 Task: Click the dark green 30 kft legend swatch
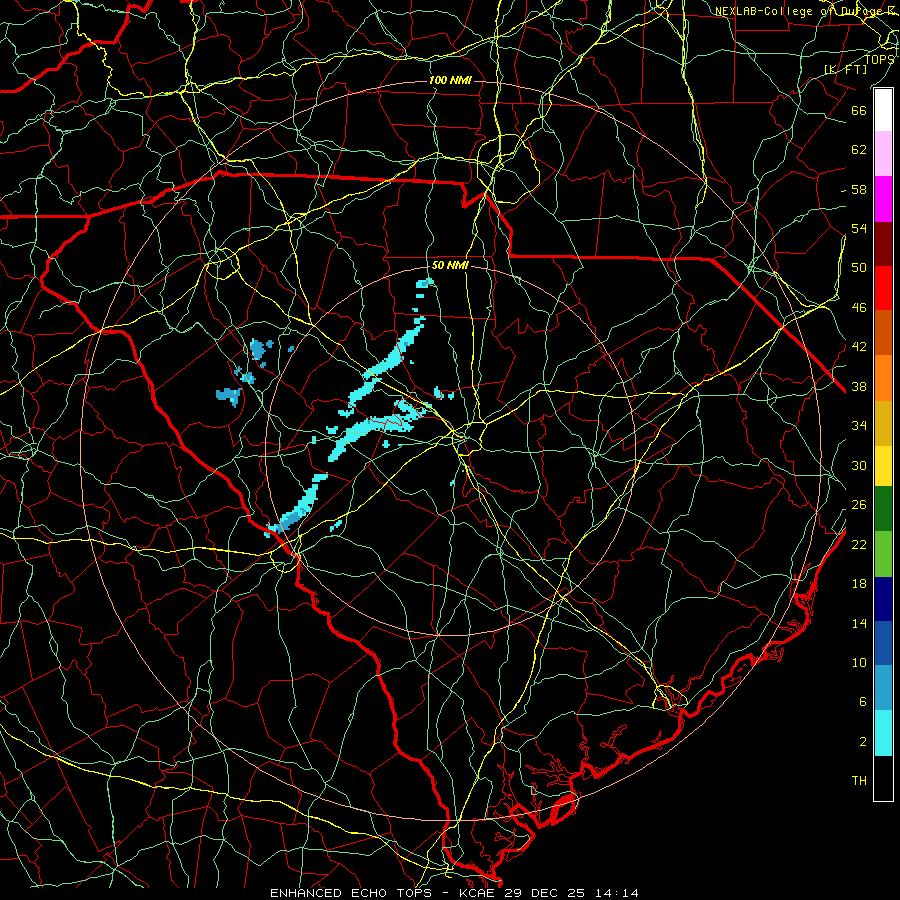pos(883,509)
